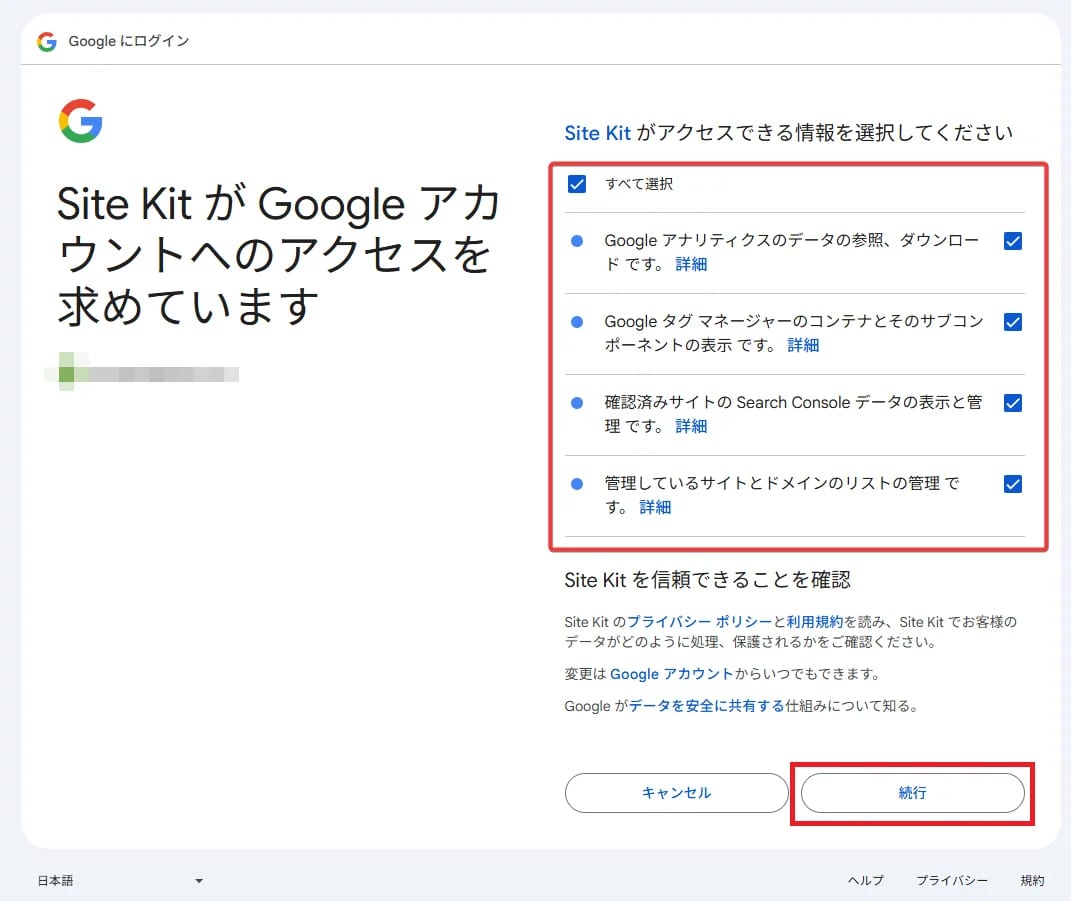
Task: Open the 利用規約 link
Action: pyautogui.click(x=815, y=622)
